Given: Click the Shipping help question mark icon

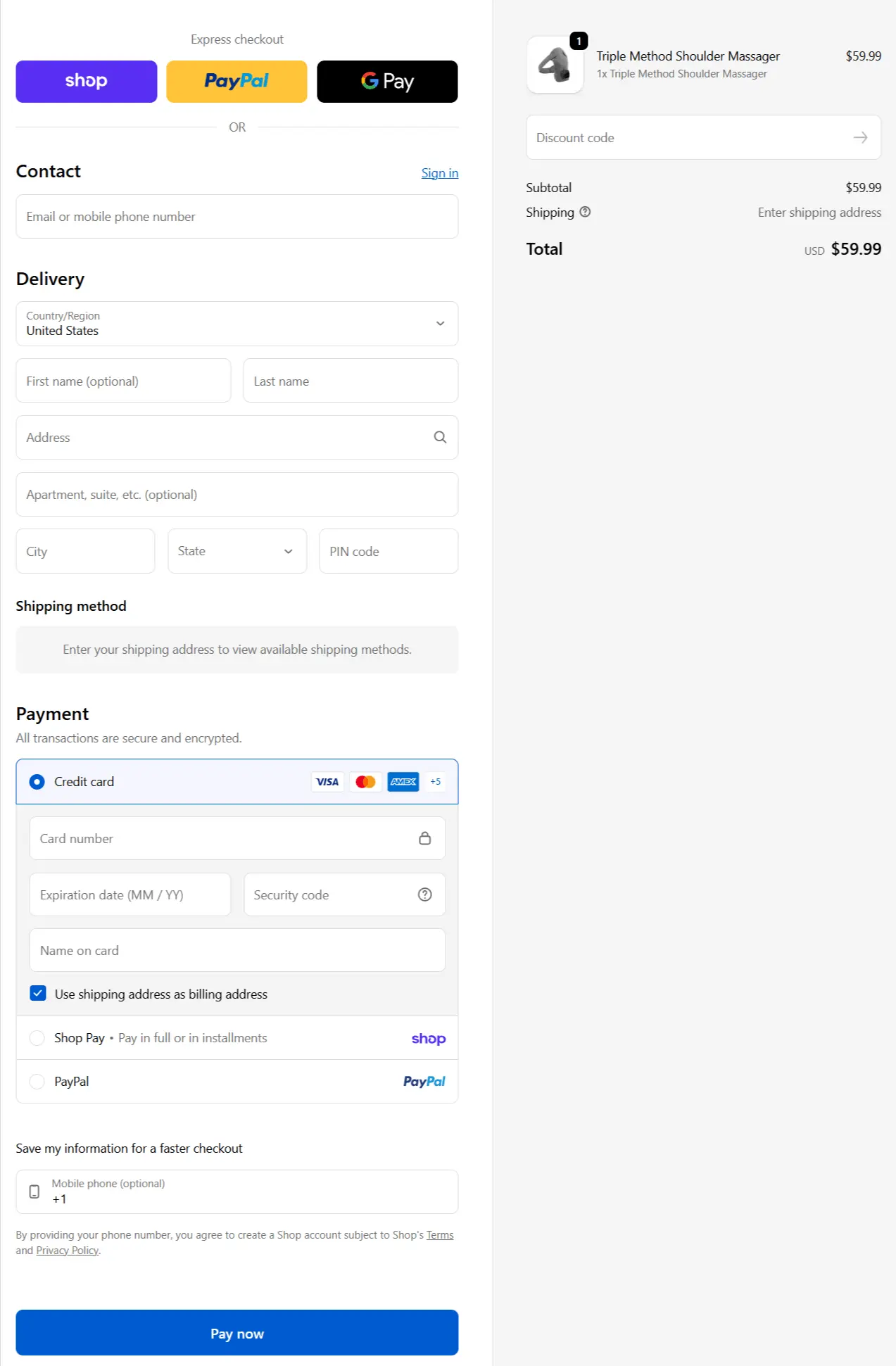Looking at the screenshot, I should point(585,212).
